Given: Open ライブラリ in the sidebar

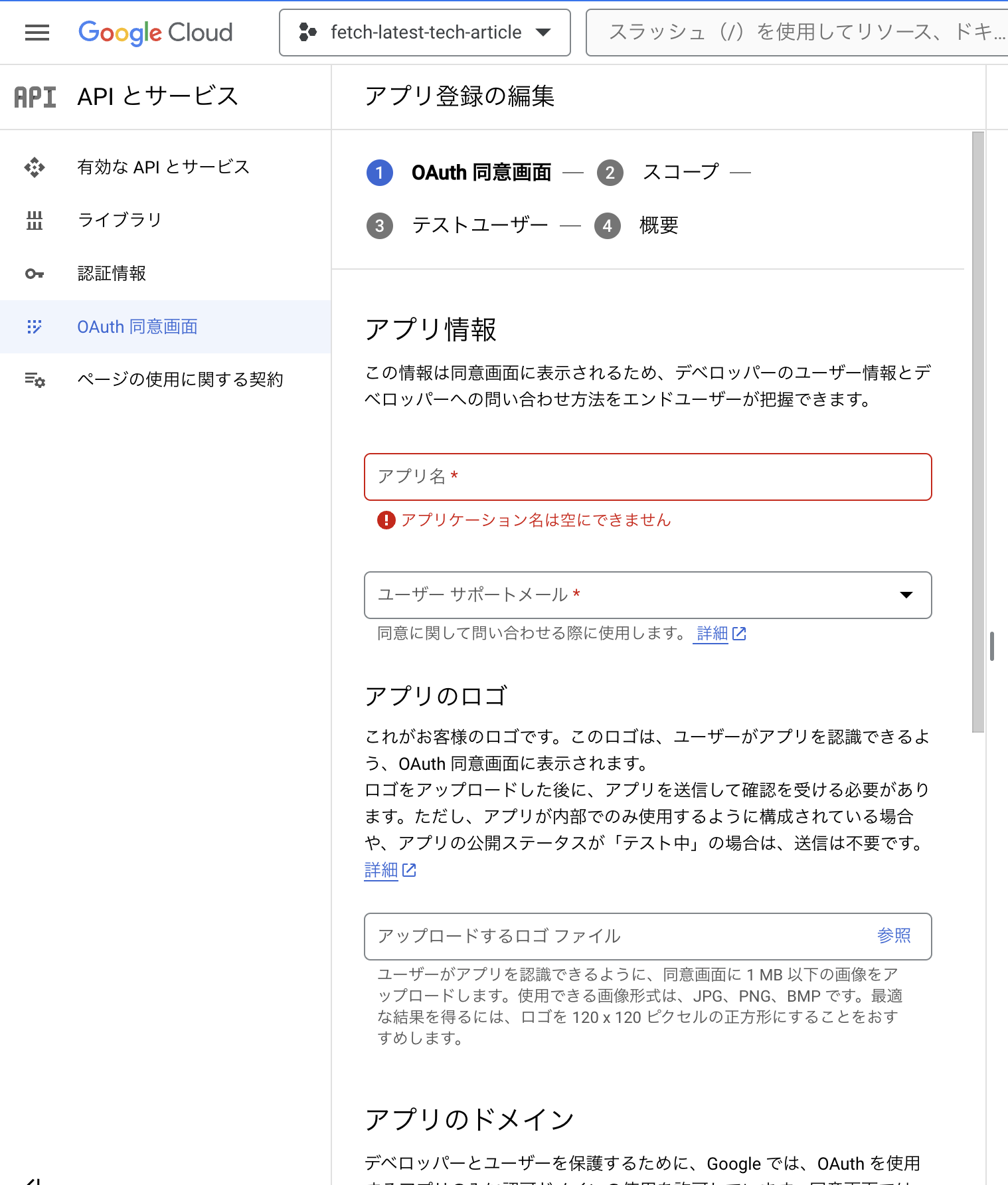Looking at the screenshot, I should [x=165, y=220].
